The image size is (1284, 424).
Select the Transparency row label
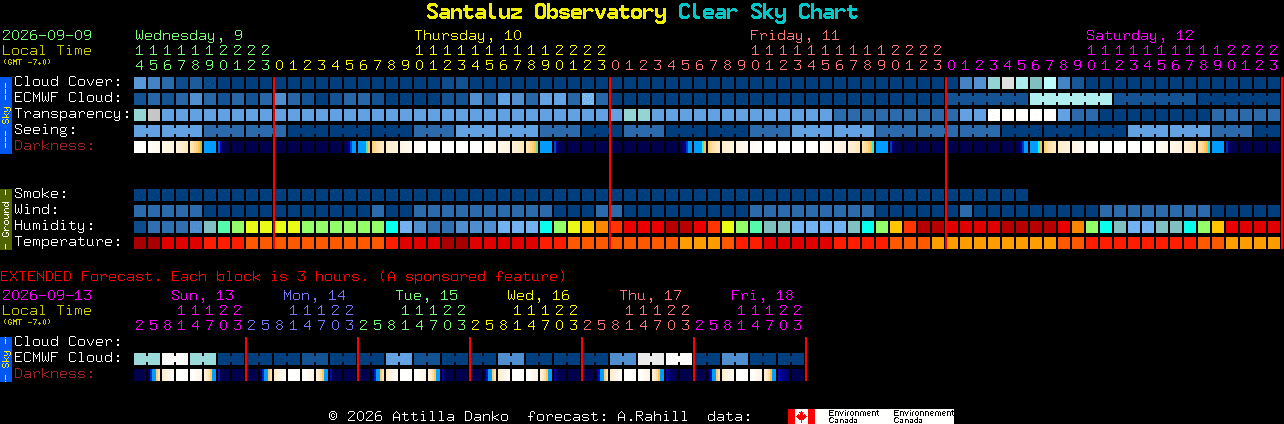72,114
